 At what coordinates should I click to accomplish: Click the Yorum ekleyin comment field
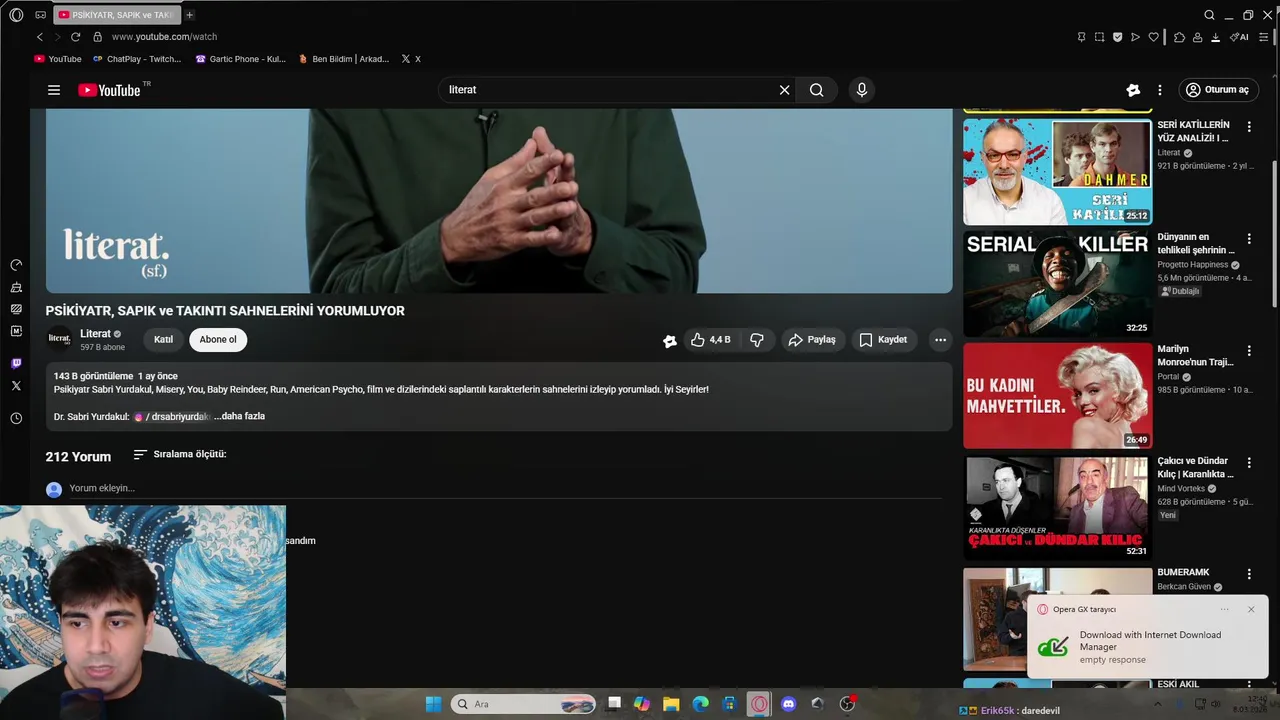coord(505,488)
